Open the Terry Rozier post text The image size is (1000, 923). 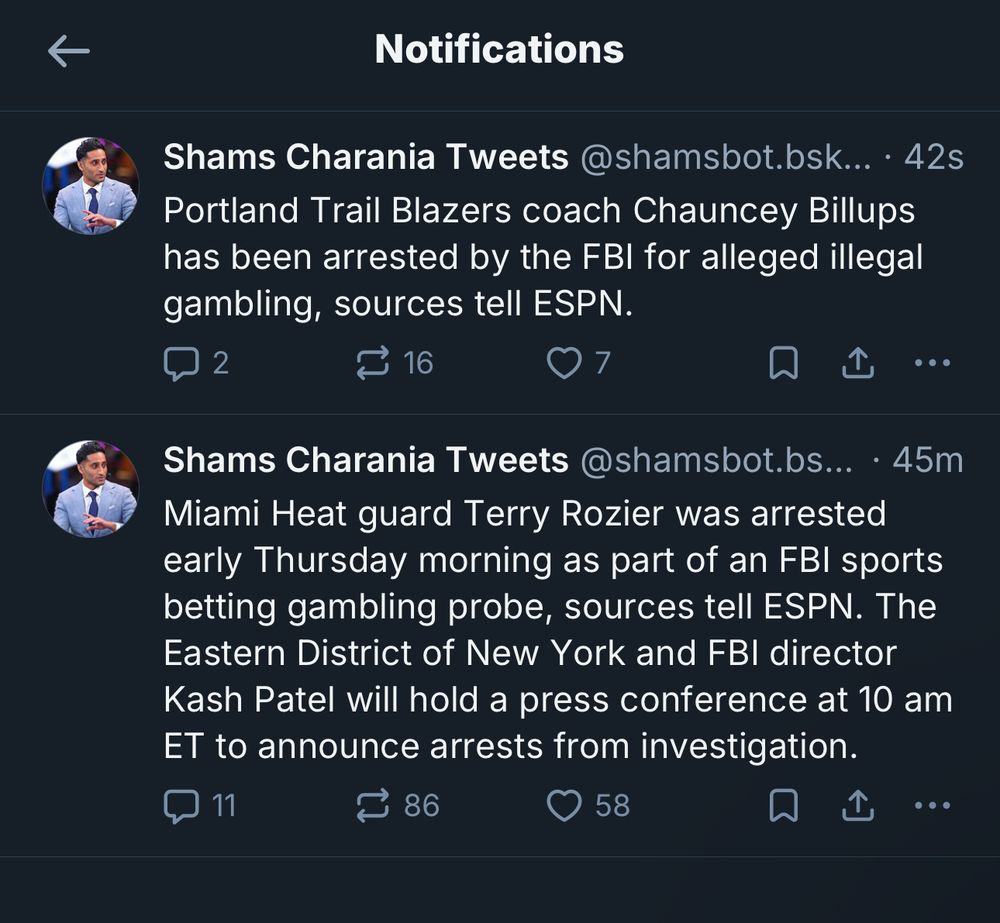click(x=558, y=630)
